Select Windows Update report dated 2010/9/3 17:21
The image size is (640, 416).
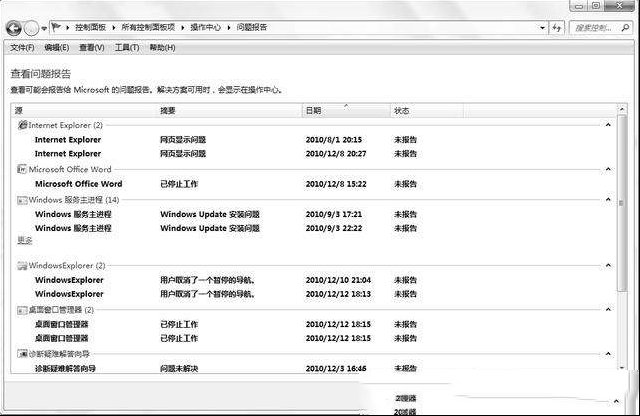[x=314, y=214]
